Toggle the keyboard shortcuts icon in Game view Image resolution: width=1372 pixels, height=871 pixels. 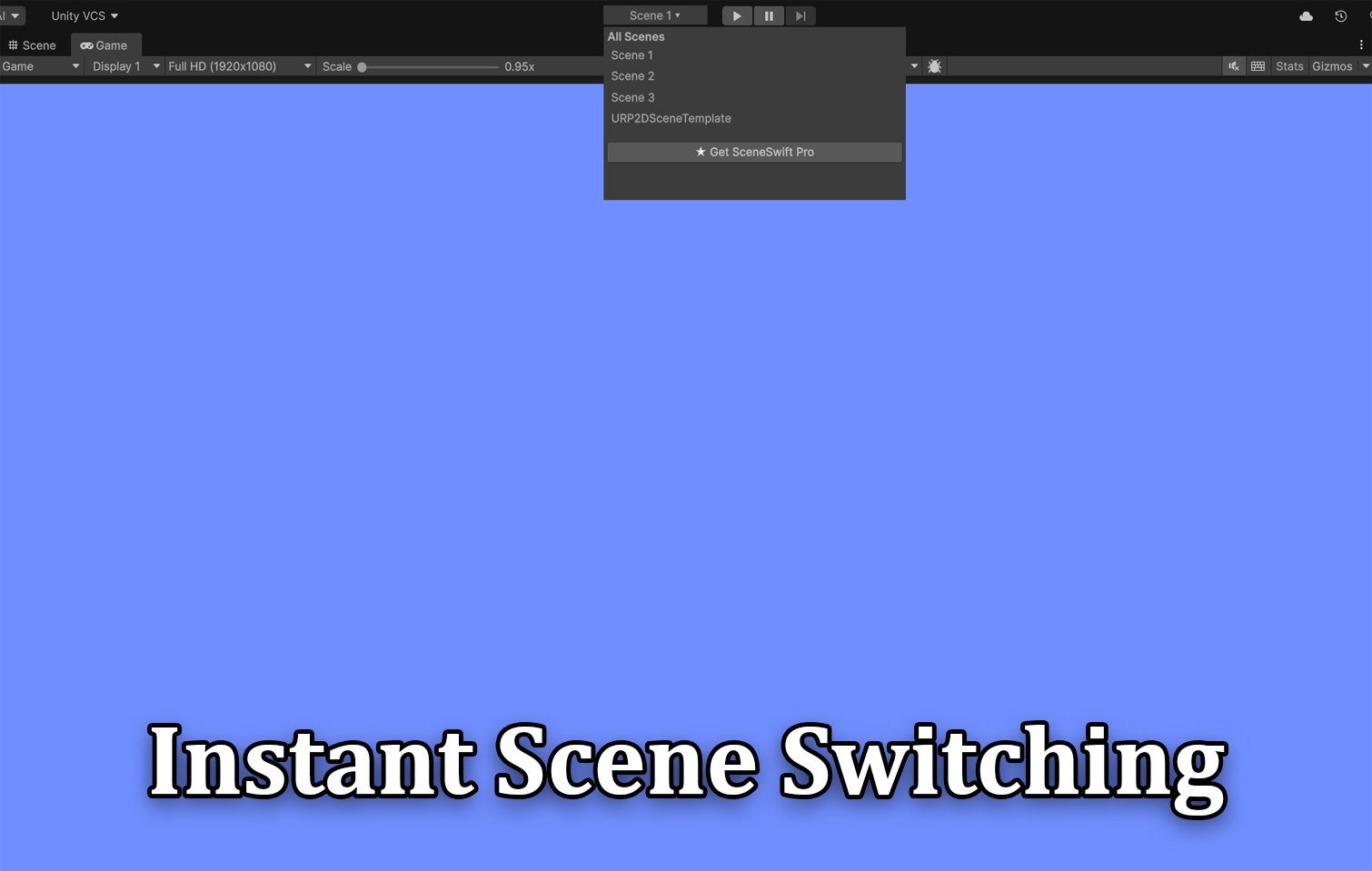click(x=1258, y=66)
